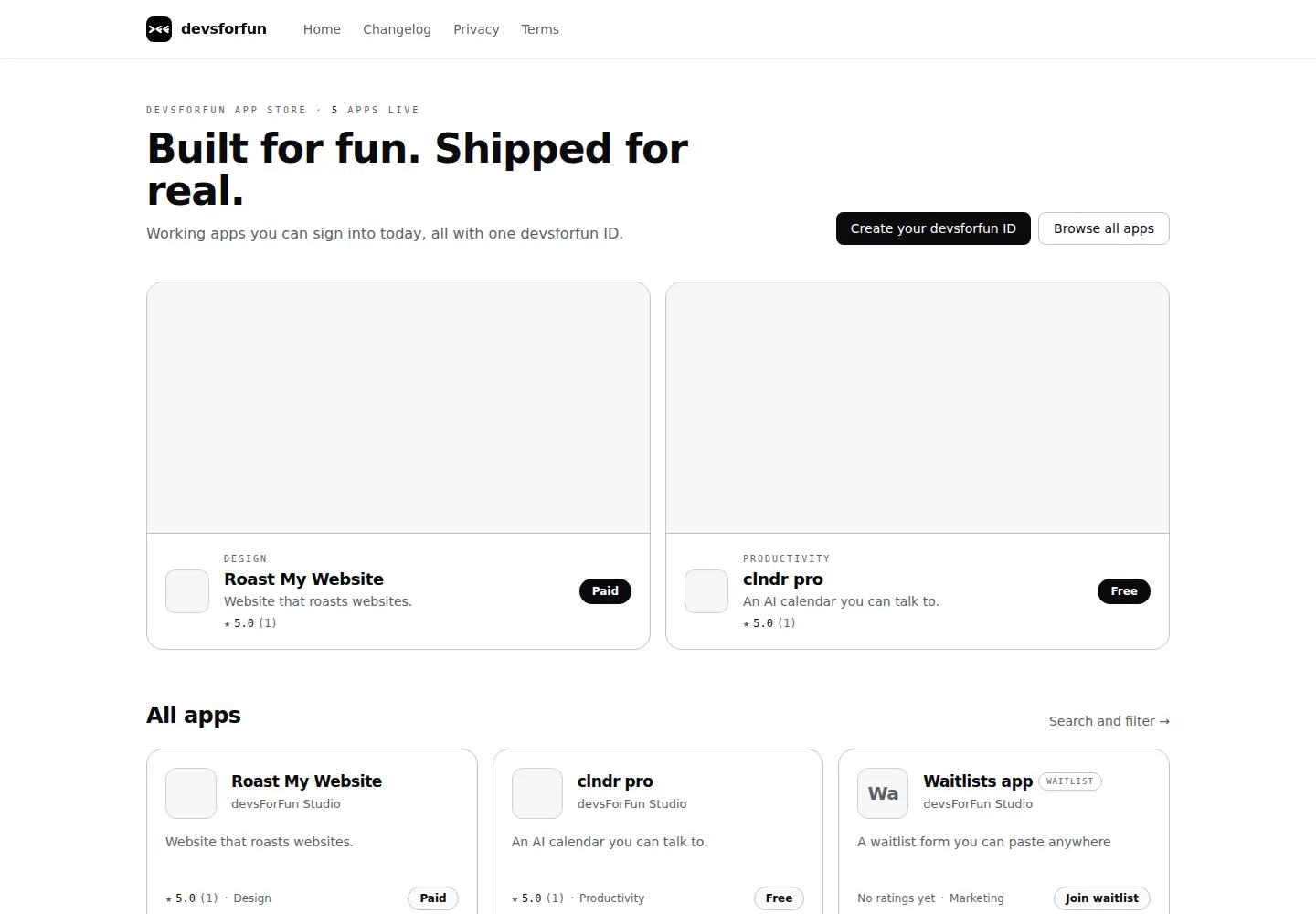The height and width of the screenshot is (914, 1316).
Task: Click the All apps section heading
Action: pyautogui.click(x=194, y=715)
